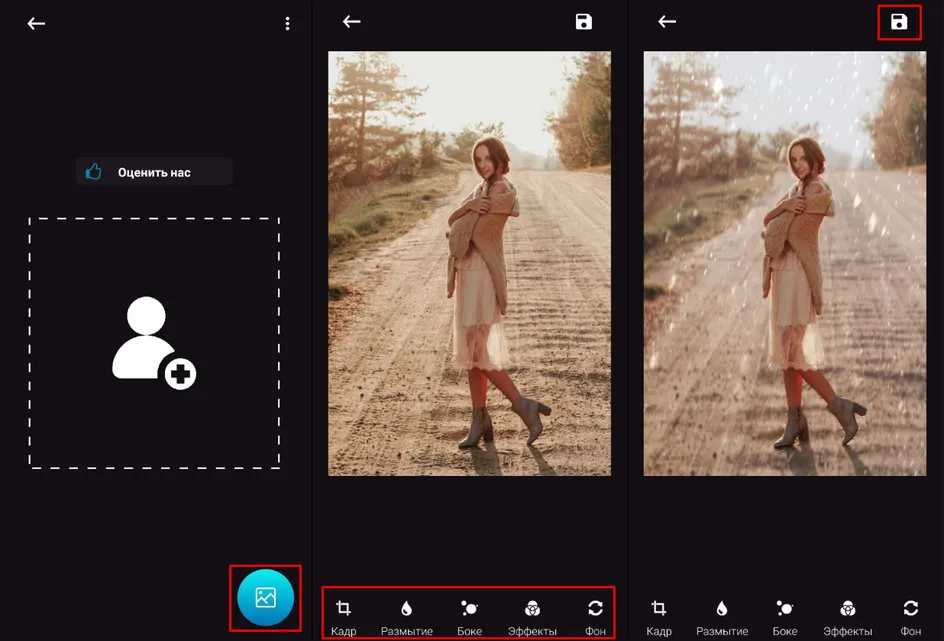The height and width of the screenshot is (641, 944).
Task: Tap dashed add-person photo placeholder
Action: tap(154, 343)
